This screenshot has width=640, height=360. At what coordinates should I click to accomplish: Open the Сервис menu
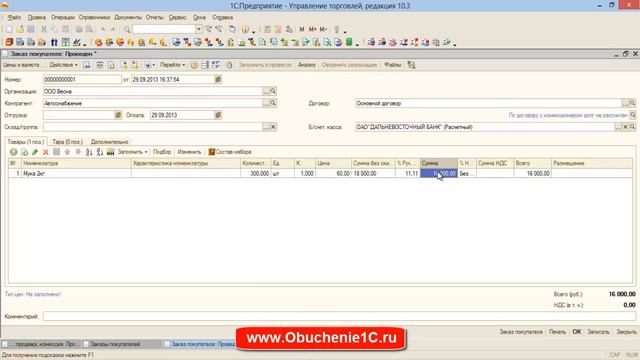click(x=177, y=18)
